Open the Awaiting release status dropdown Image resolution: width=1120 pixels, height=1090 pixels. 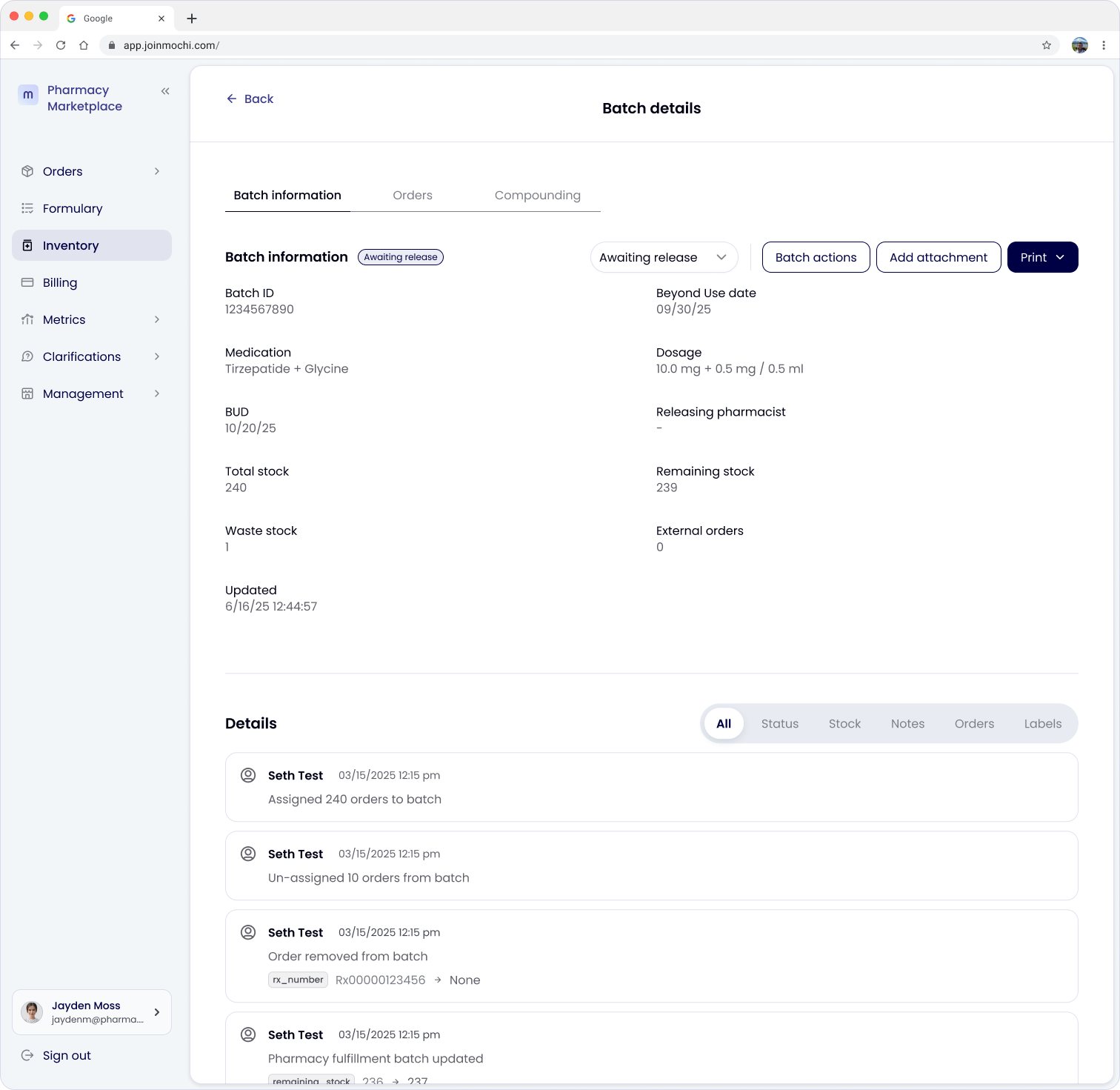[664, 257]
